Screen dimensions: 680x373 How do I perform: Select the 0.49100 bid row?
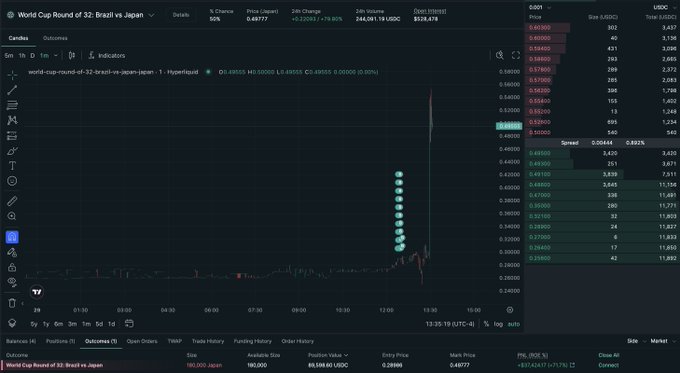602,174
